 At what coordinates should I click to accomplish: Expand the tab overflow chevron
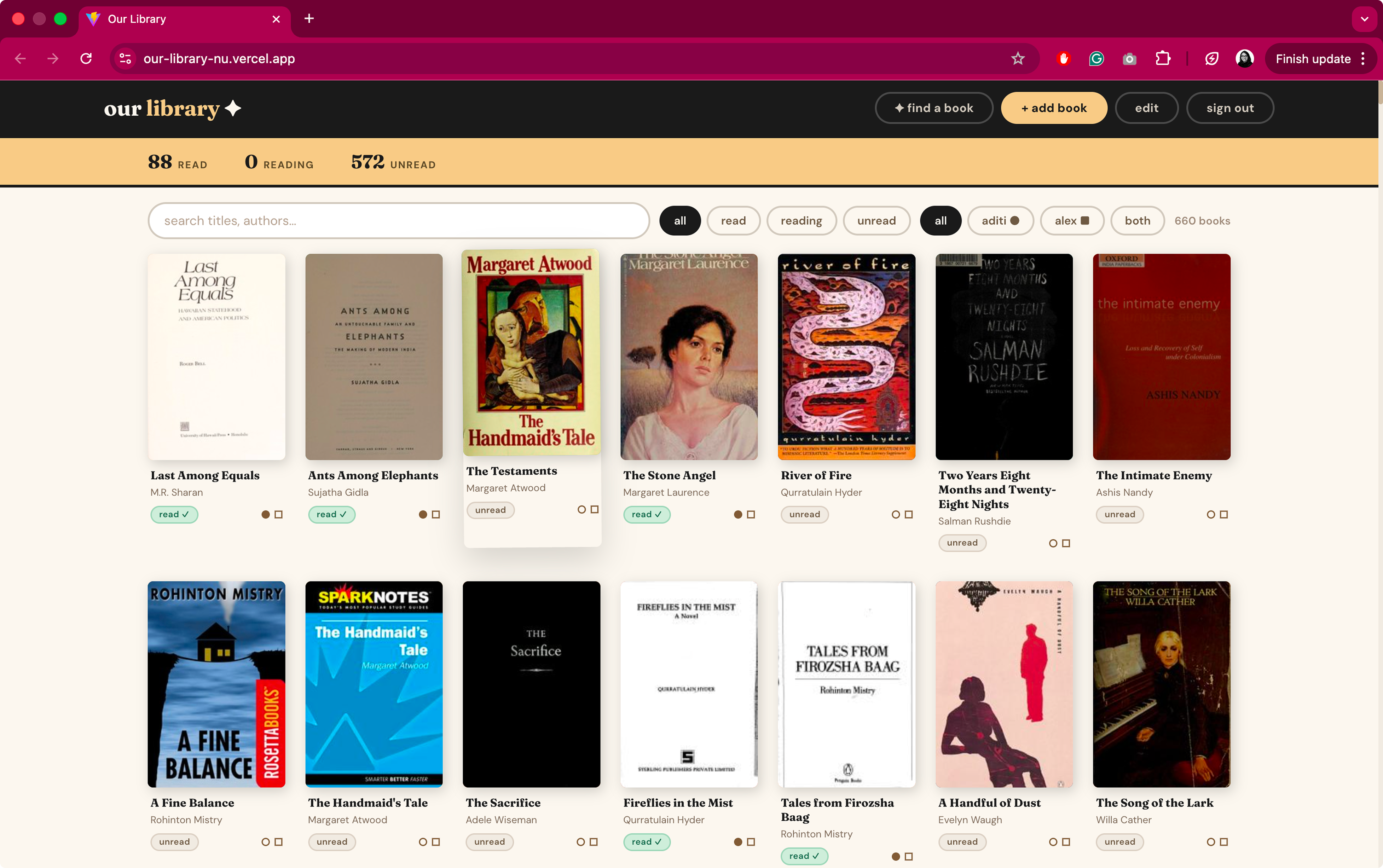point(1365,19)
